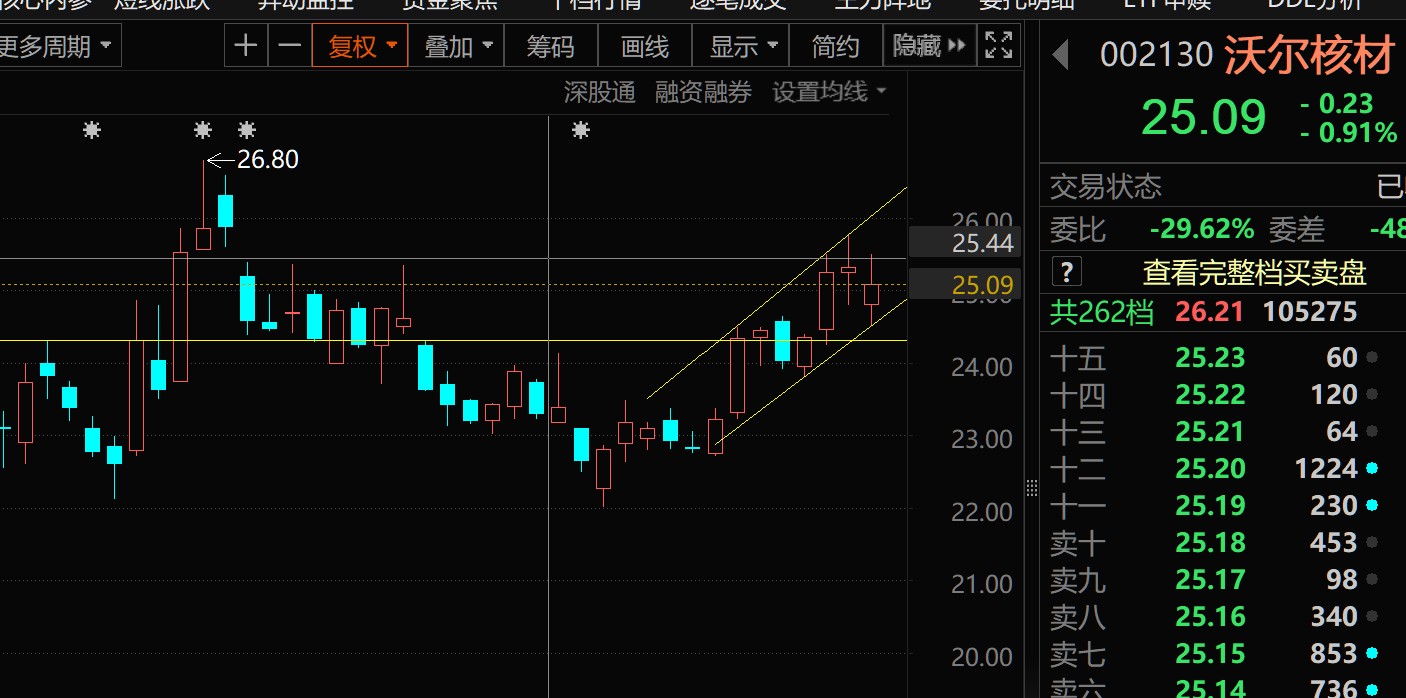Click the grey dot in the 卖十 row
Screen dimensions: 1406x698
(1372, 542)
